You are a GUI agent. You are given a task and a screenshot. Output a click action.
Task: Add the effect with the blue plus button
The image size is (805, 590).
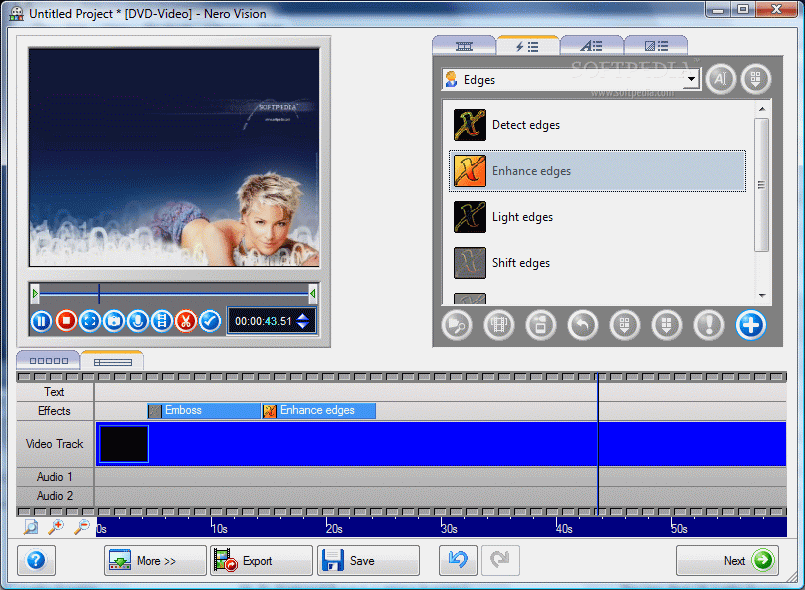coord(751,325)
